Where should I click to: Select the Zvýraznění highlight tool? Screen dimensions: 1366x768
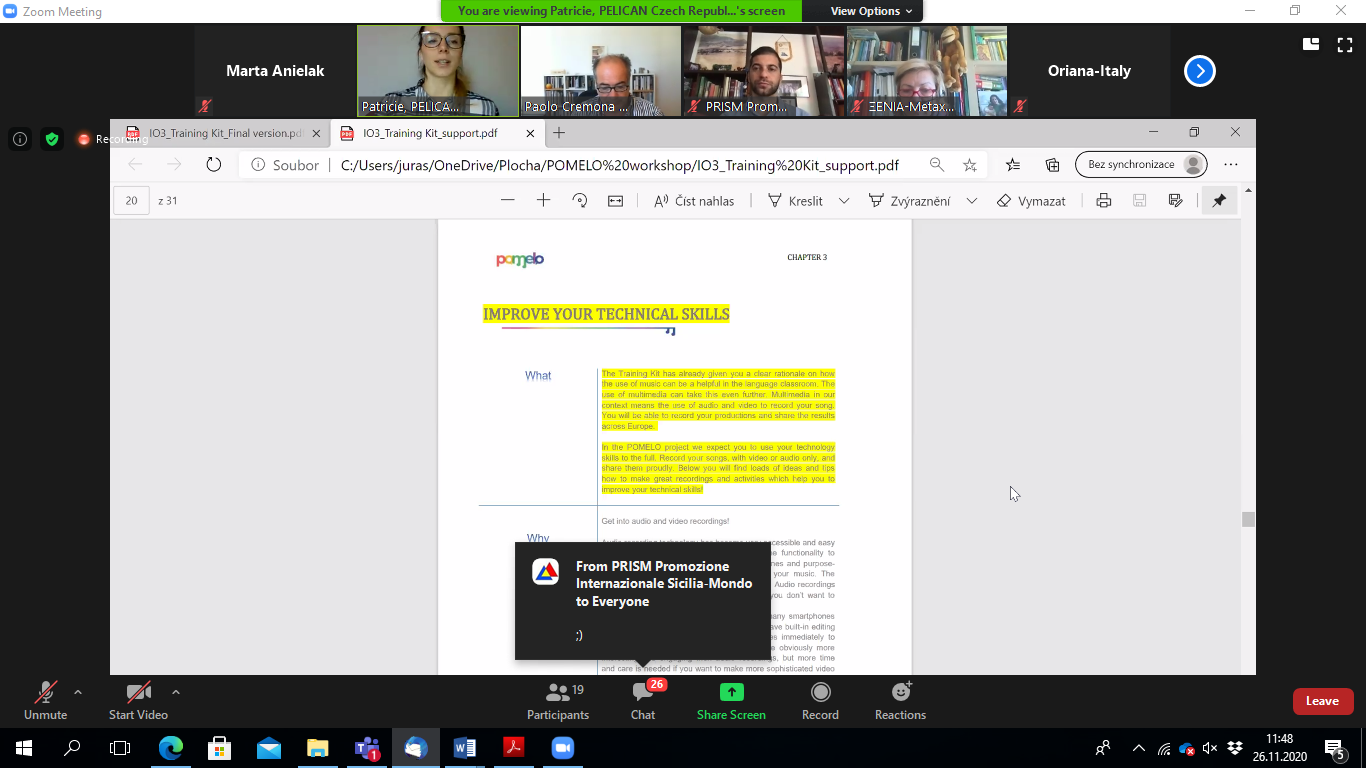[910, 201]
